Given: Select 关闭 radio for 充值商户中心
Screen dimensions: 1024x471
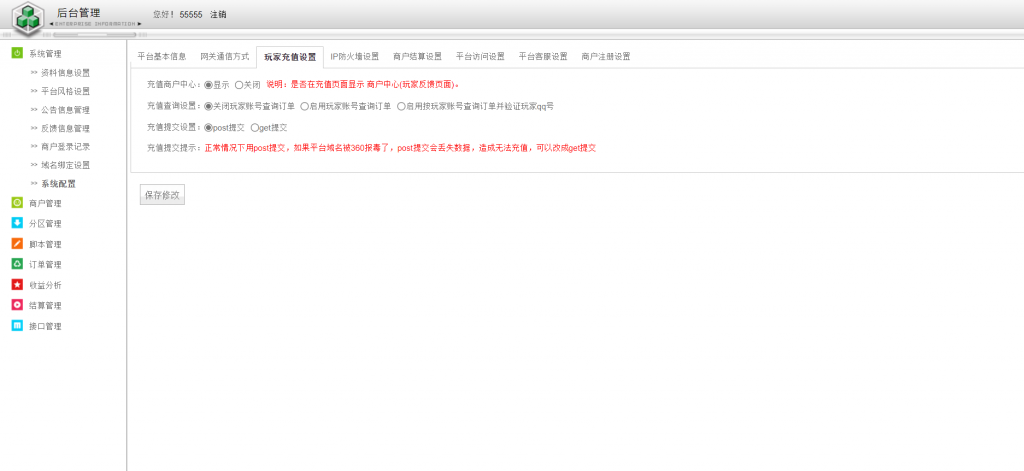Looking at the screenshot, I should (x=239, y=85).
